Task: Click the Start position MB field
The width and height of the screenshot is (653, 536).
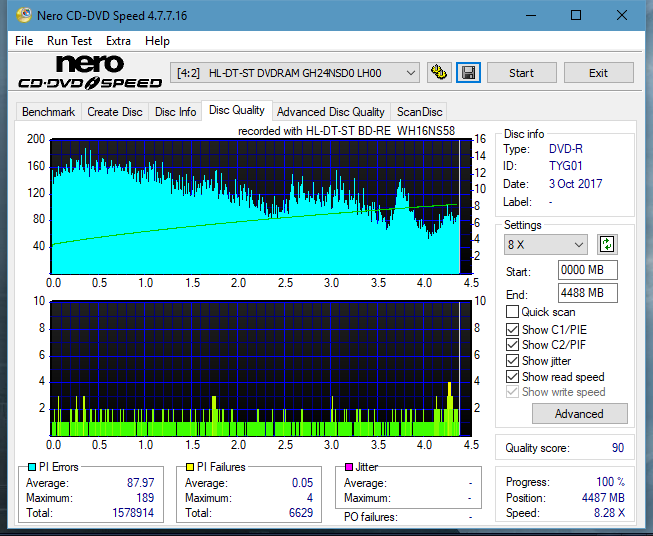Action: [588, 270]
